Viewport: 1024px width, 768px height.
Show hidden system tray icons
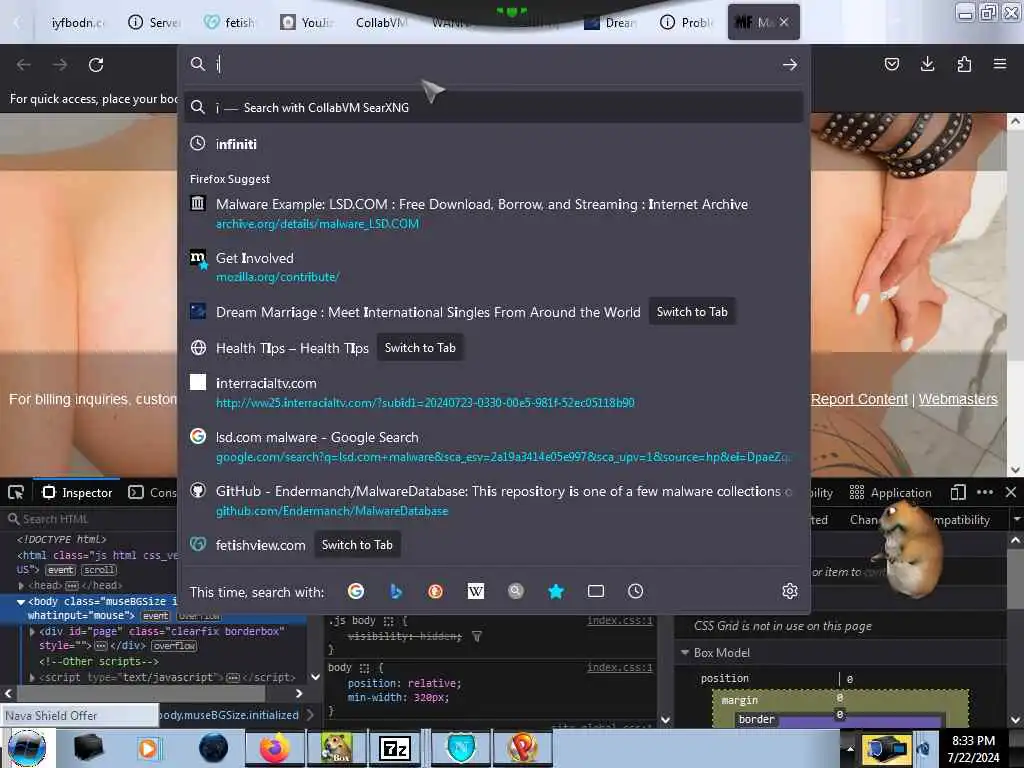[850, 748]
